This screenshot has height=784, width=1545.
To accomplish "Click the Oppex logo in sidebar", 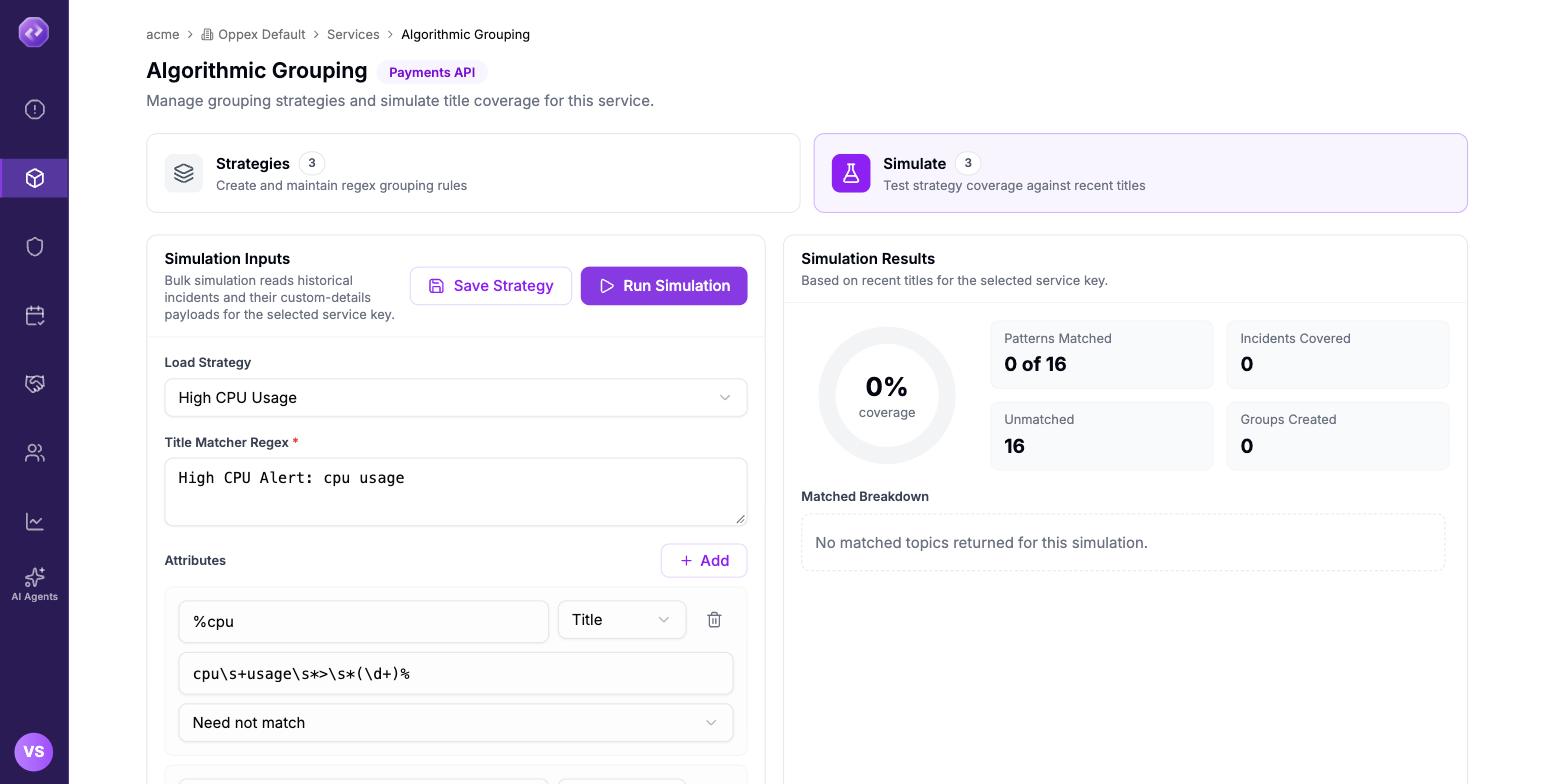I will [34, 32].
